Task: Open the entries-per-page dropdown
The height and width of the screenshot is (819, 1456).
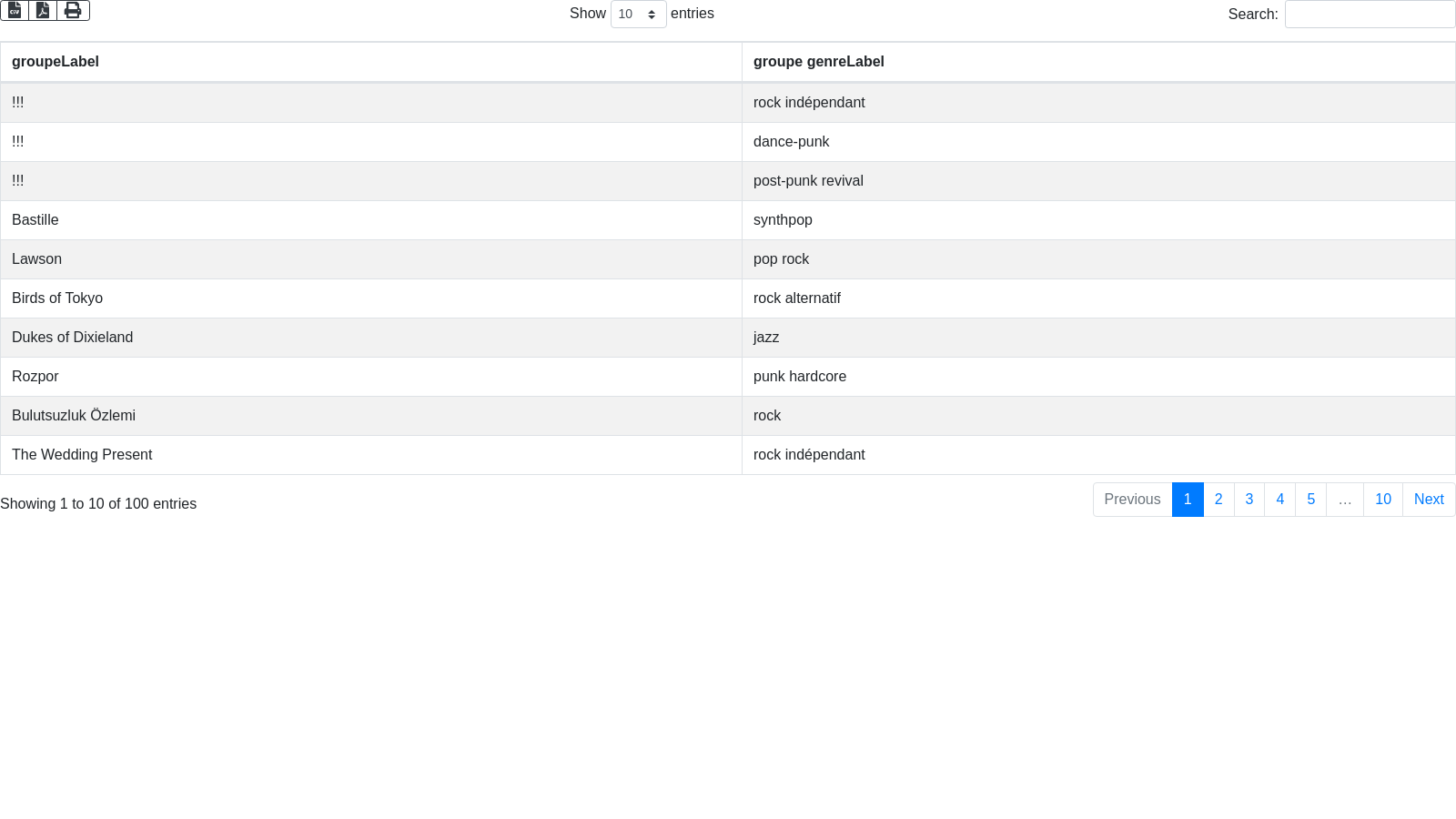Action: (x=638, y=15)
